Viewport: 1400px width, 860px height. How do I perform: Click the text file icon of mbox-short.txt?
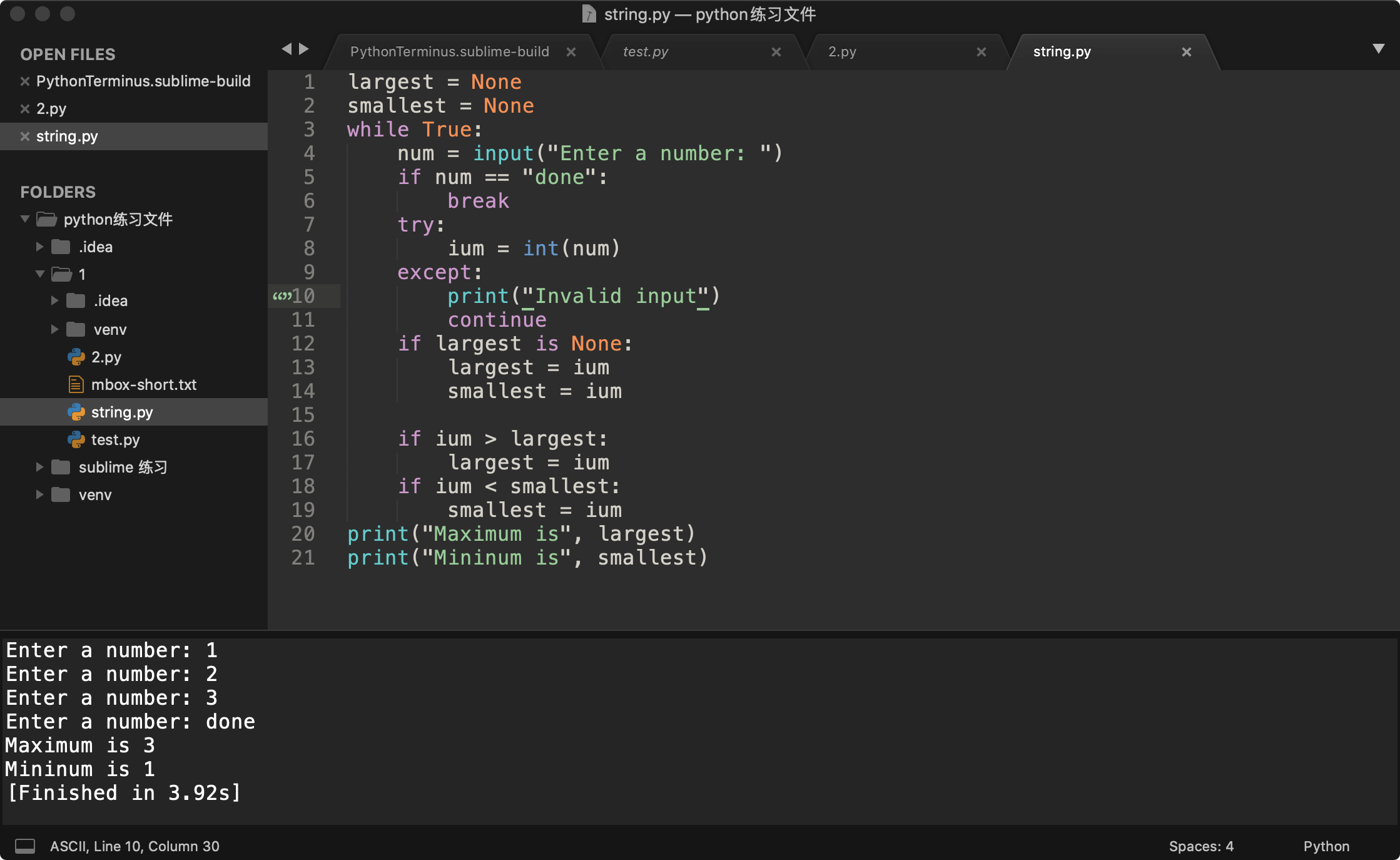coord(76,385)
